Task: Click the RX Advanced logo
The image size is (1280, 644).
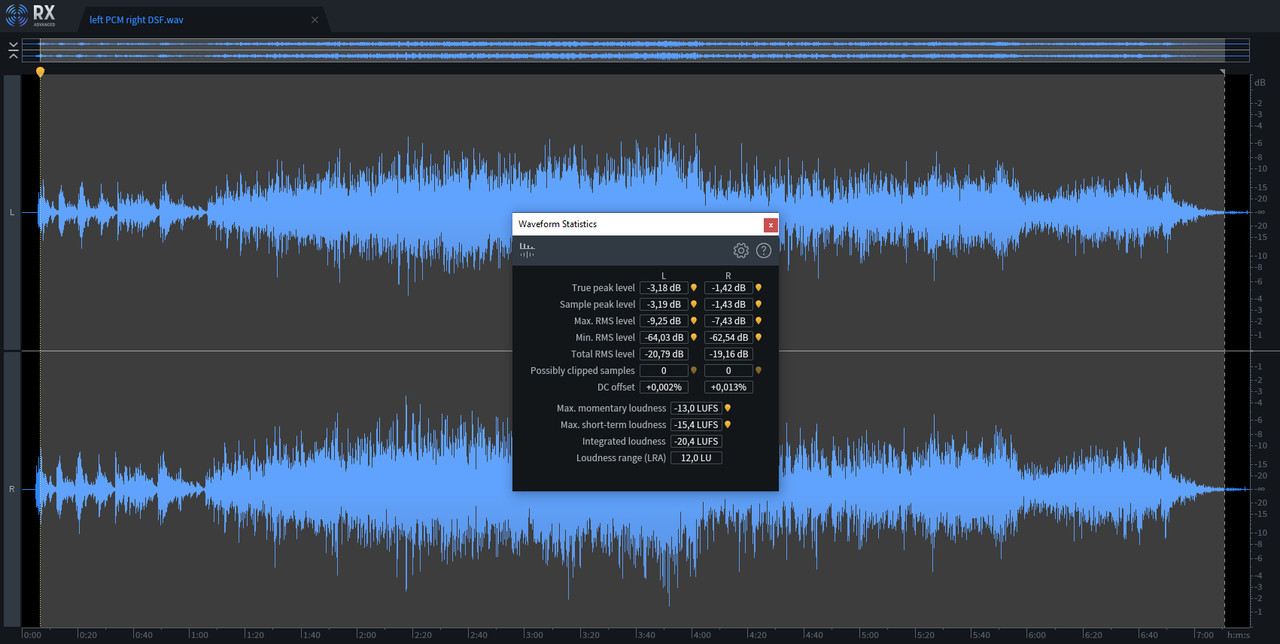Action: click(31, 17)
